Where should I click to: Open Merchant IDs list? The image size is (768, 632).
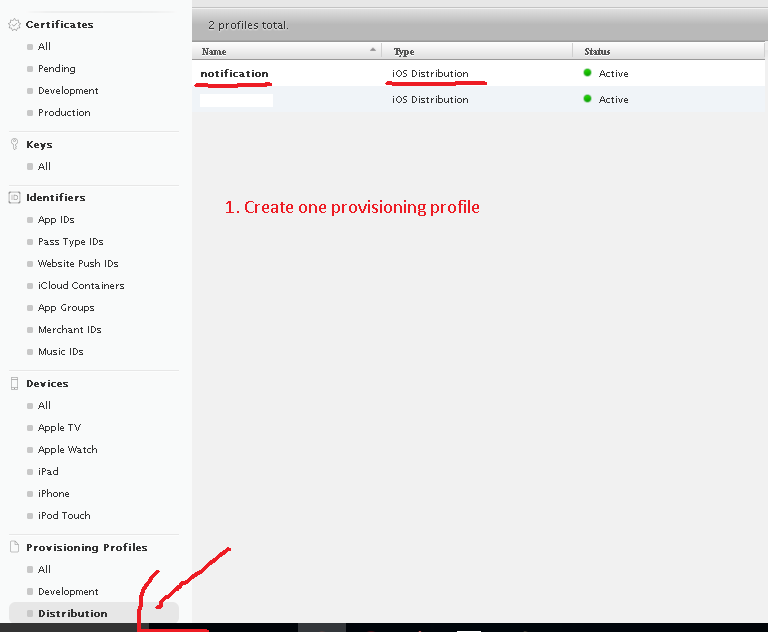pyautogui.click(x=70, y=330)
